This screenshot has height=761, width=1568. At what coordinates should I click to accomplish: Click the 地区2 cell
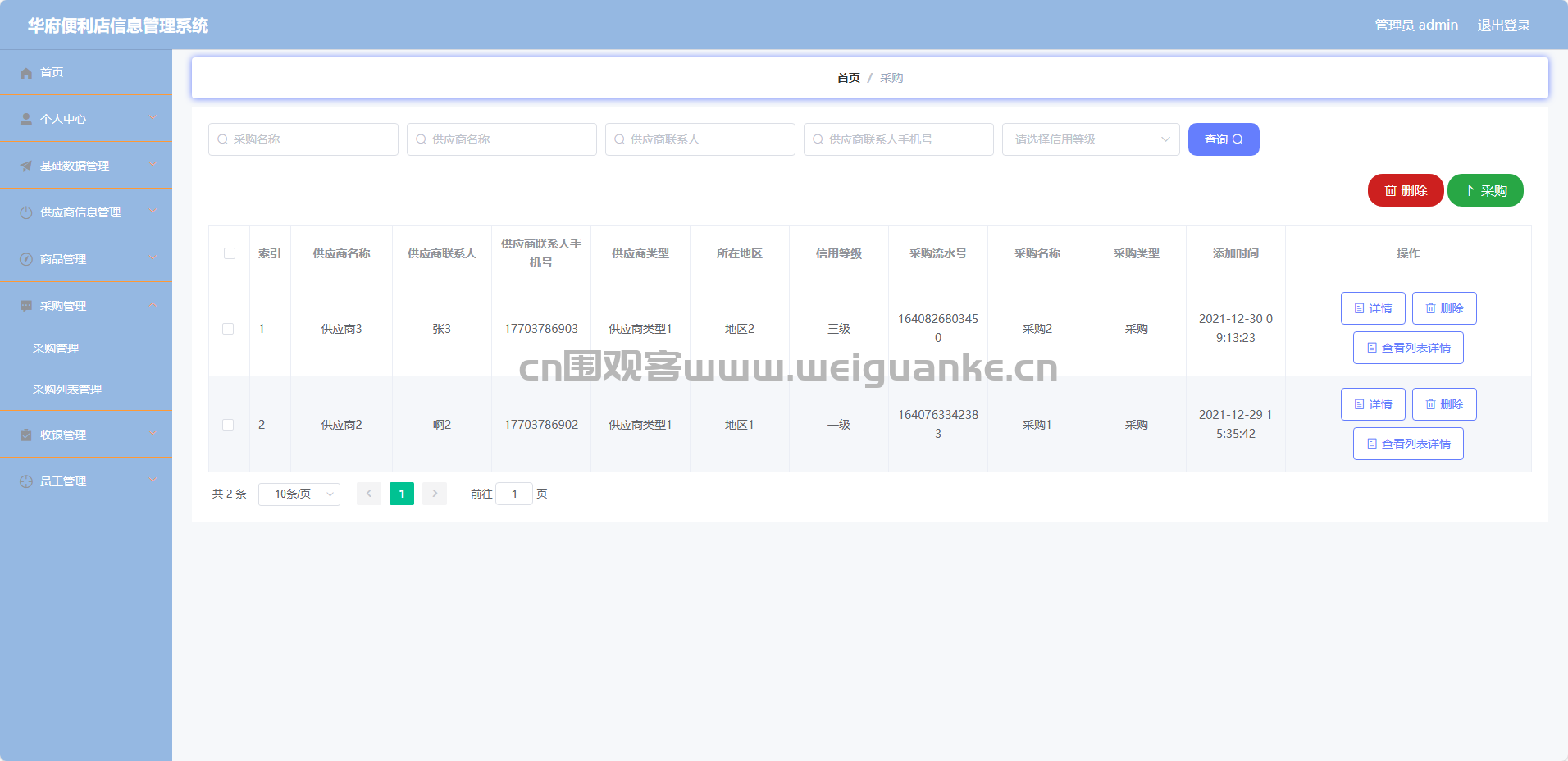[x=740, y=329]
